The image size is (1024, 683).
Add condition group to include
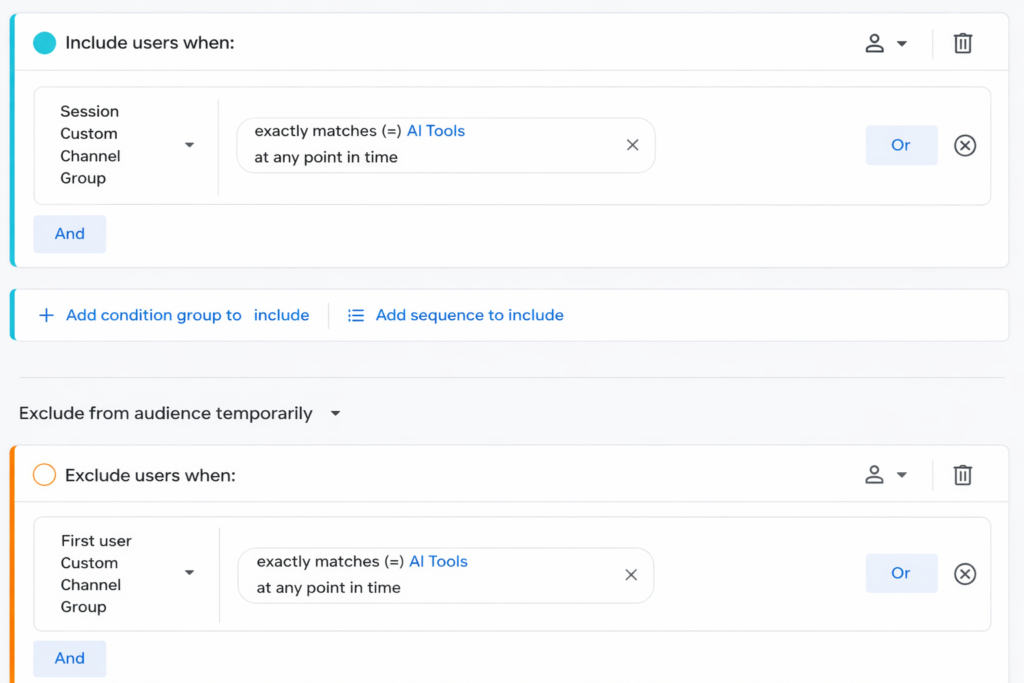[x=173, y=315]
